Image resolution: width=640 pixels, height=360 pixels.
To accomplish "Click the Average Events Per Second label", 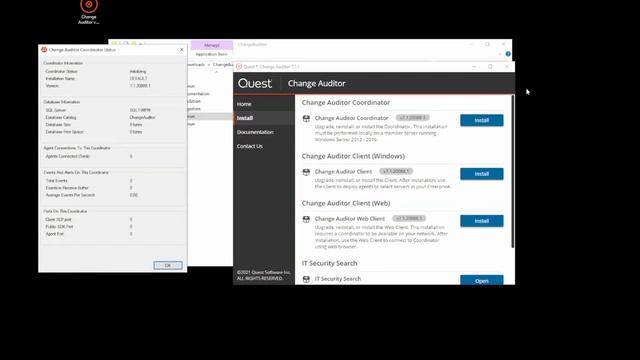I will point(70,195).
